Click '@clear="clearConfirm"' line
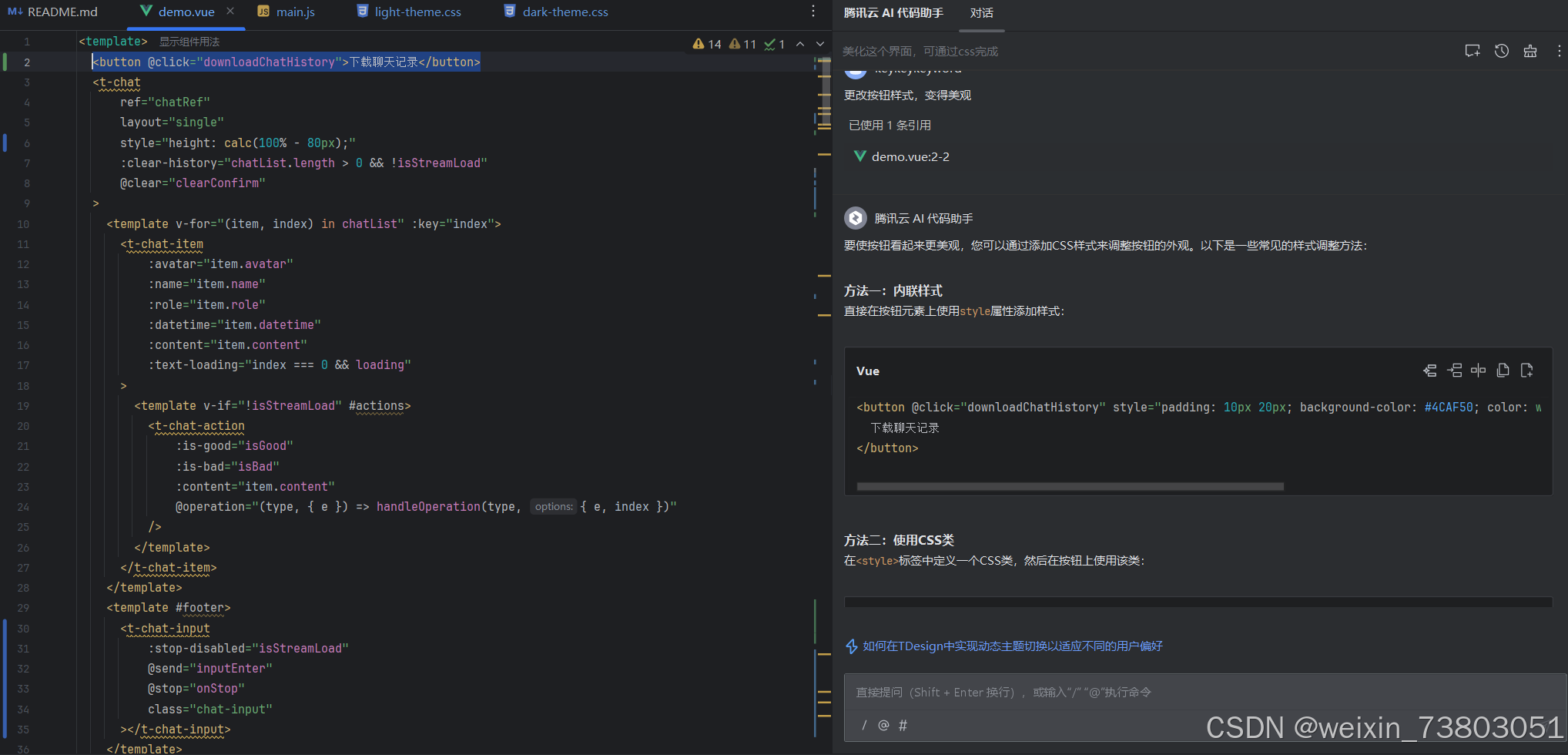This screenshot has width=1568, height=755. (193, 183)
